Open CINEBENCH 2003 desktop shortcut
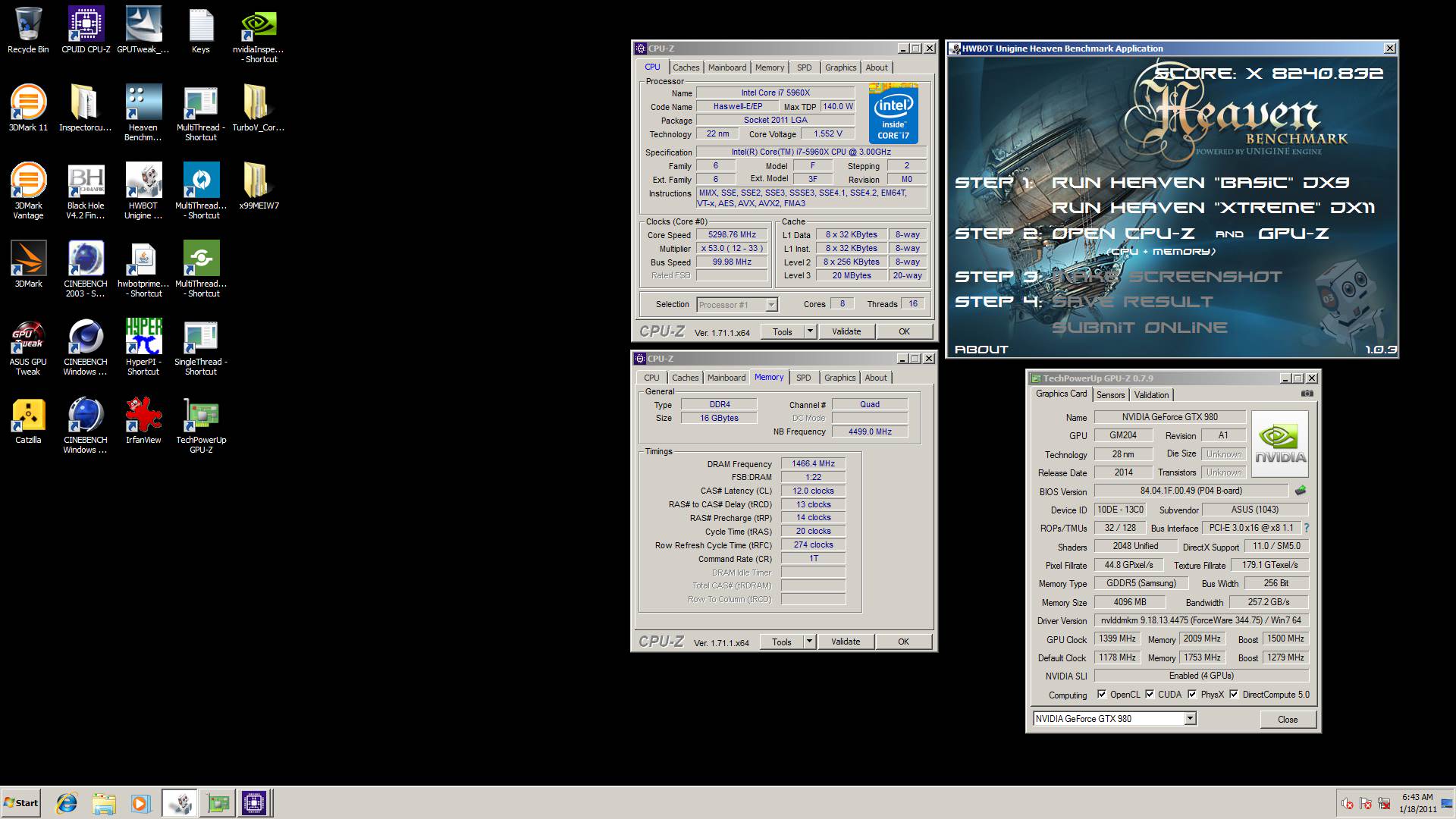This screenshot has width=1456, height=819. coord(86,269)
